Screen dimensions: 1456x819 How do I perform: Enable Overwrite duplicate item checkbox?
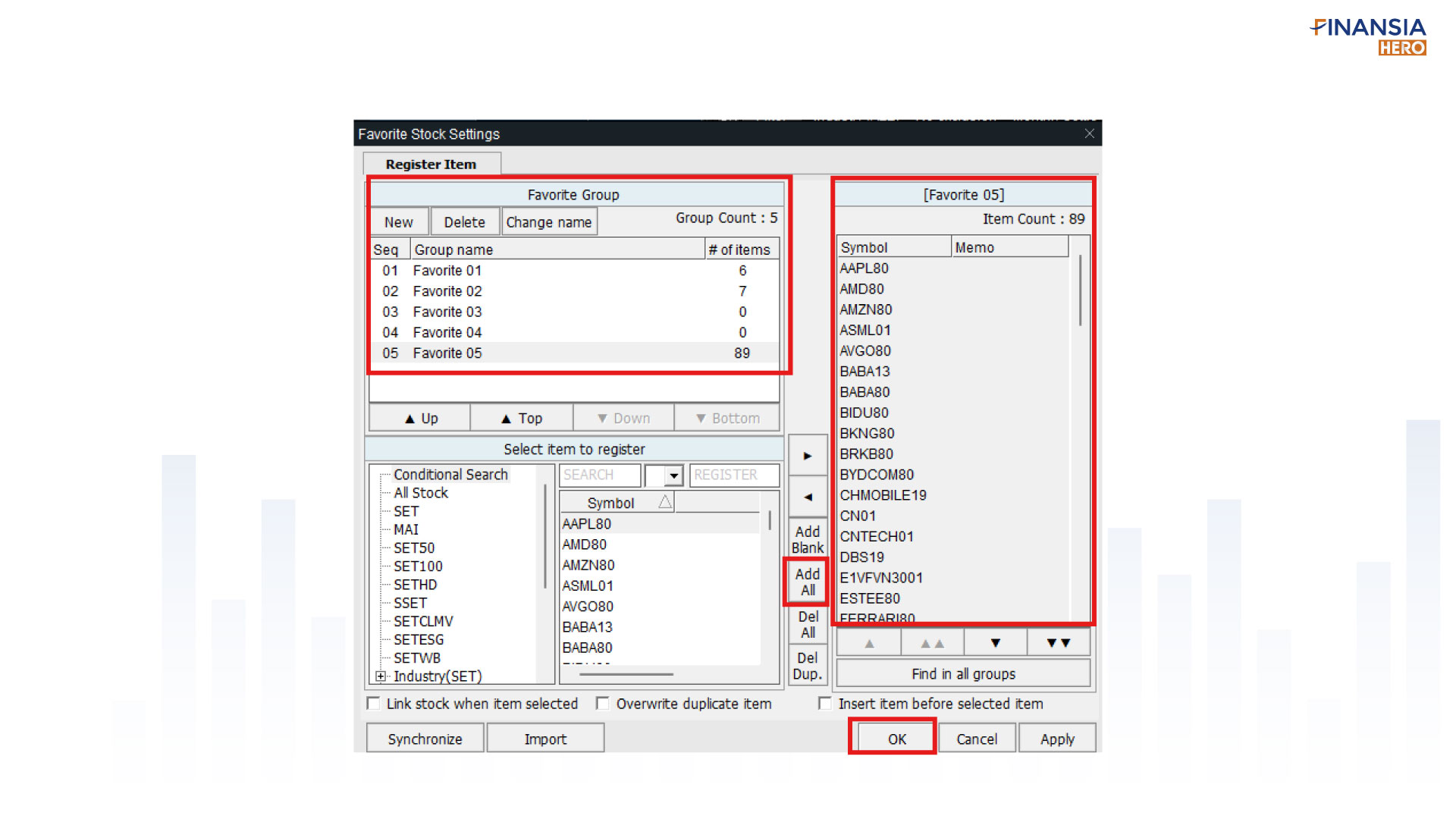[x=602, y=703]
